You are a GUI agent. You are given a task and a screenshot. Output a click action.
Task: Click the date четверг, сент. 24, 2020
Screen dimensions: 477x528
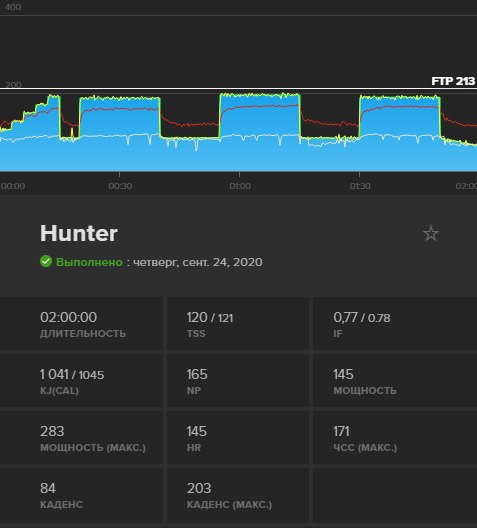point(198,262)
